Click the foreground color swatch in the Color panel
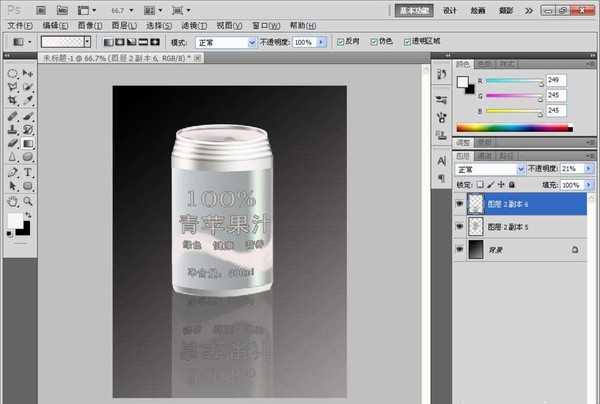This screenshot has width=600, height=404. pyautogui.click(x=463, y=82)
